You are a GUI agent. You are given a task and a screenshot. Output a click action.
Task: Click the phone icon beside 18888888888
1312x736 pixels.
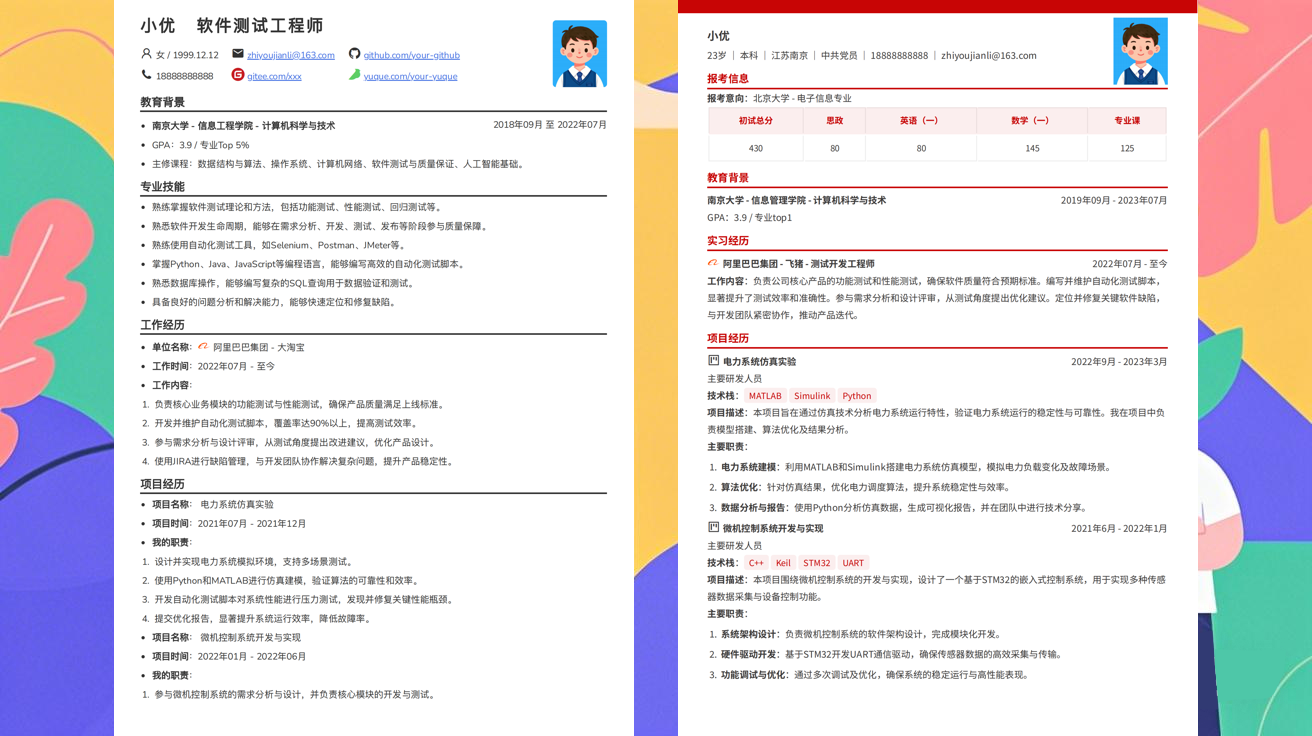point(147,75)
